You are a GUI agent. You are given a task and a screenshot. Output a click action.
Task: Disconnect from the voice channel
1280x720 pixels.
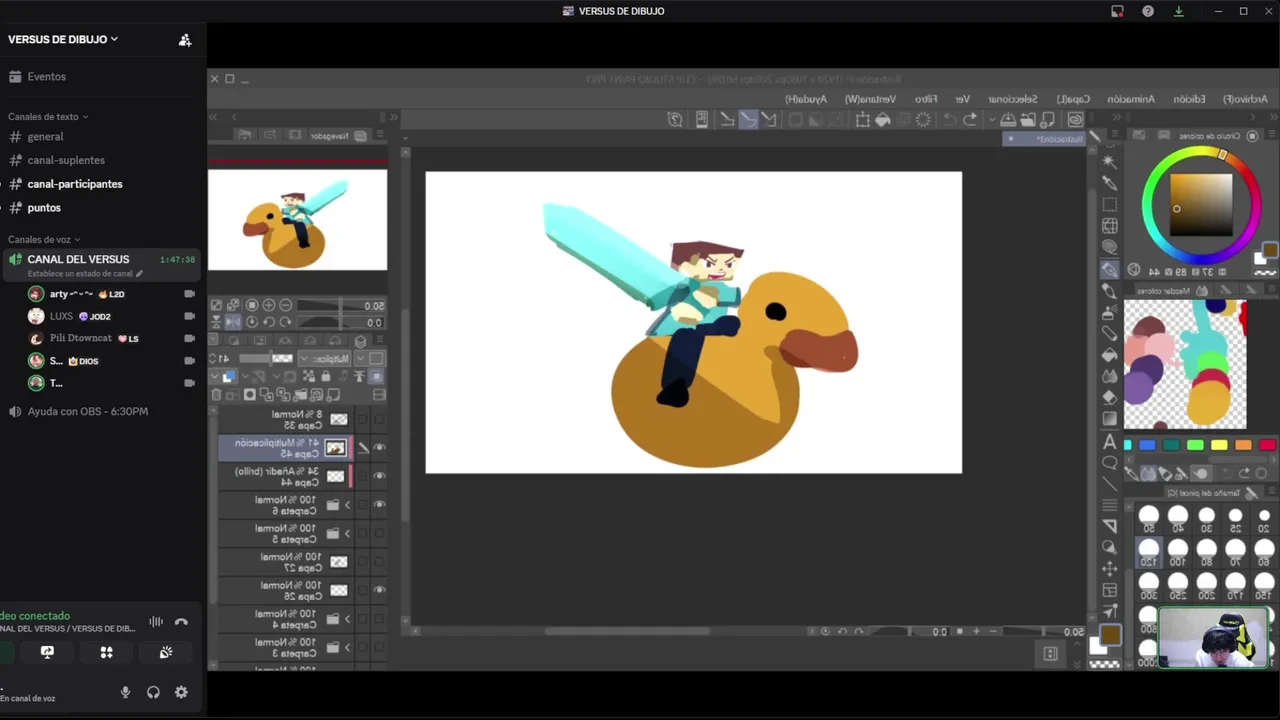181,622
